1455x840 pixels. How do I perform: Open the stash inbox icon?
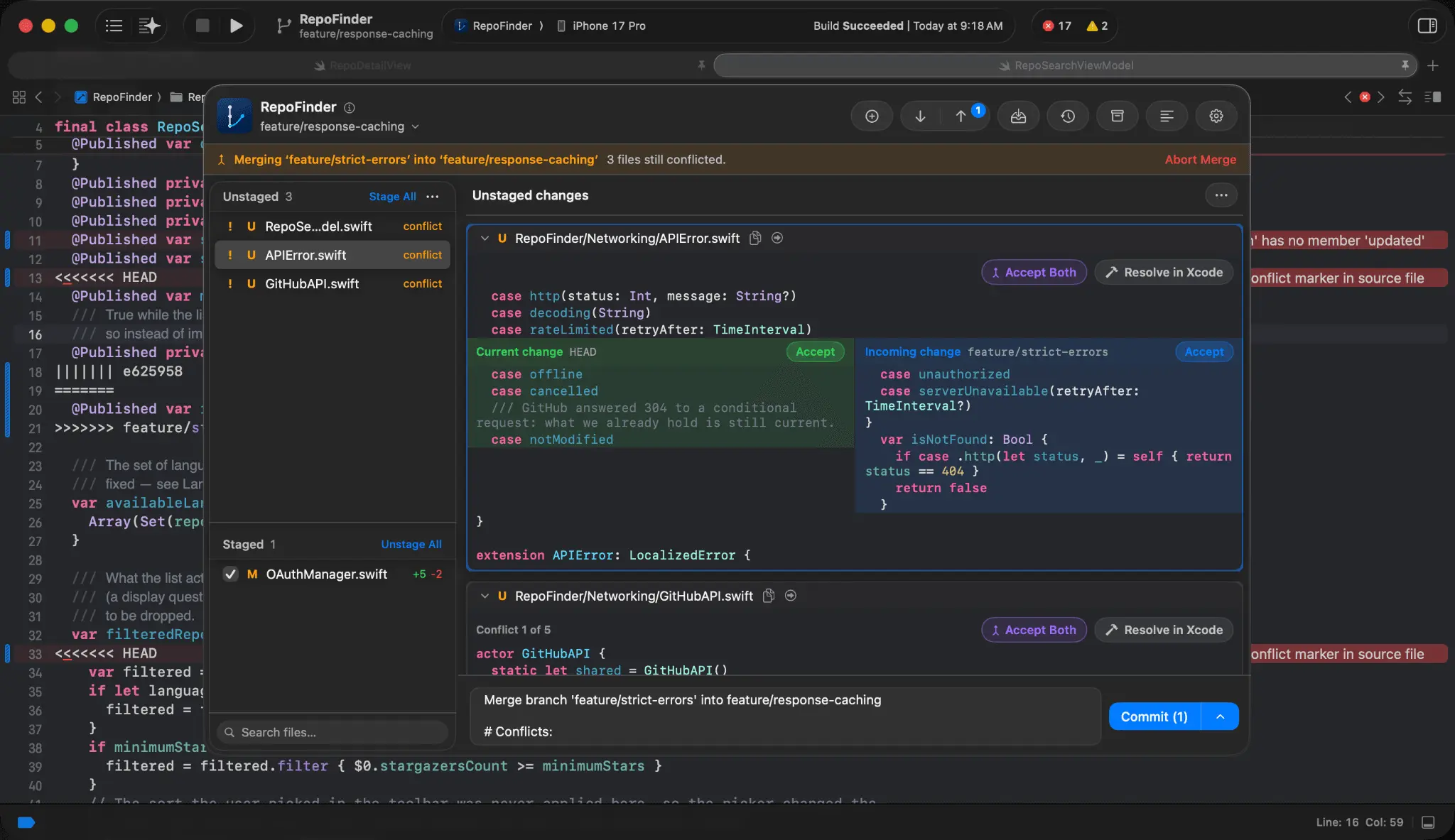[1018, 116]
